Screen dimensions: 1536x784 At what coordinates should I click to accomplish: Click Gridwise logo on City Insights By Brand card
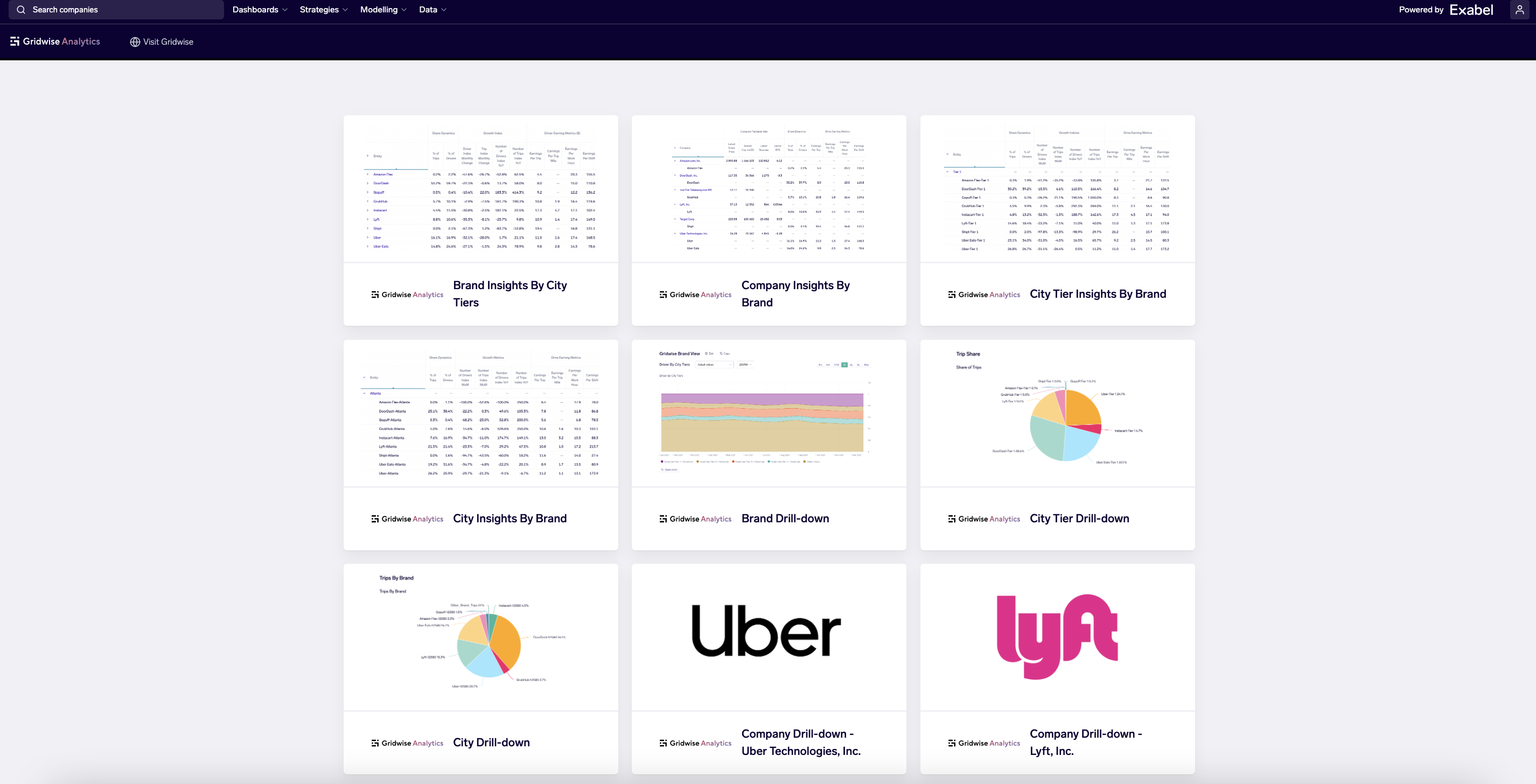(407, 519)
